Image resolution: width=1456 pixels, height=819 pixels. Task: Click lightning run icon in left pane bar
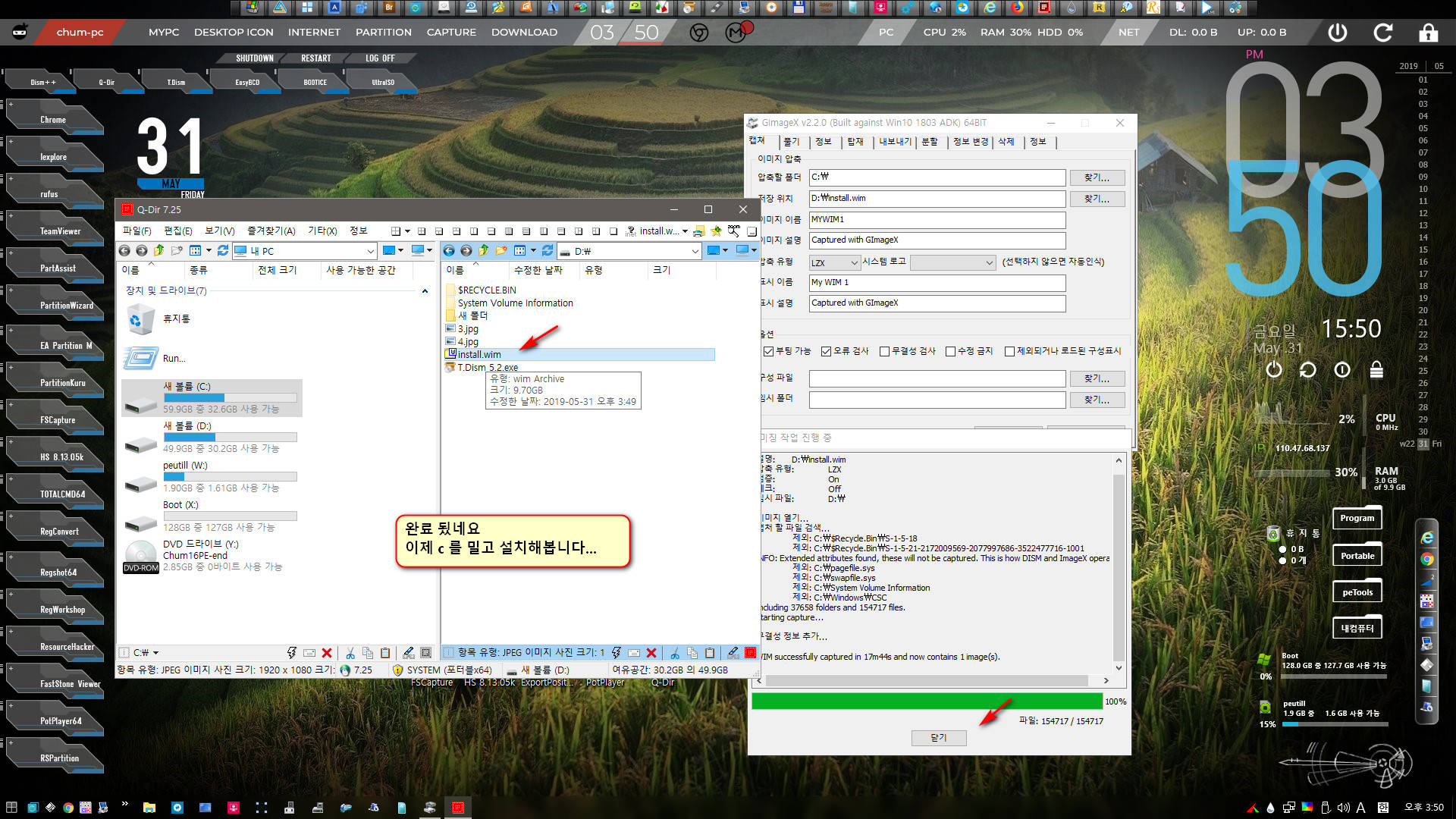[292, 653]
